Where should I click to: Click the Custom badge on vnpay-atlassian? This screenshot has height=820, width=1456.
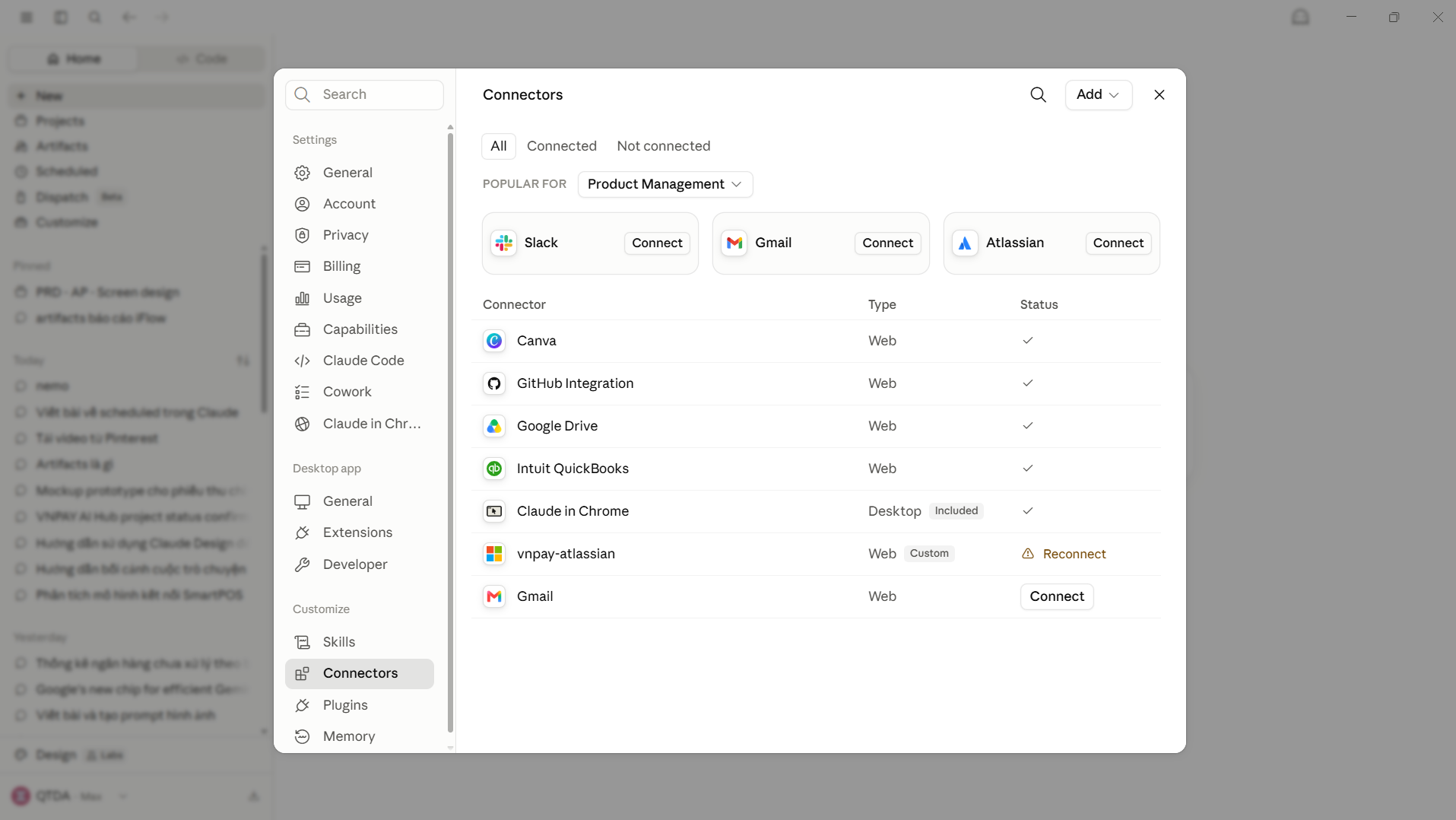point(929,554)
